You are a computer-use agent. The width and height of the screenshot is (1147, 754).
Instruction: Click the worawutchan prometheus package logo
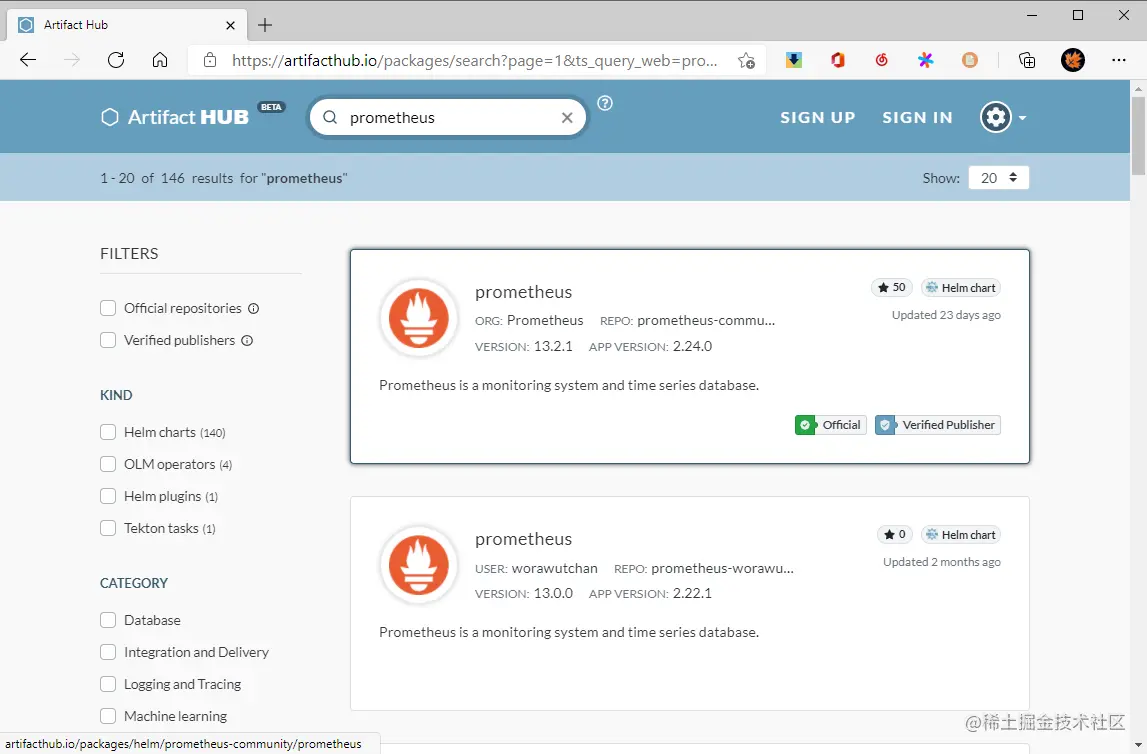(419, 566)
